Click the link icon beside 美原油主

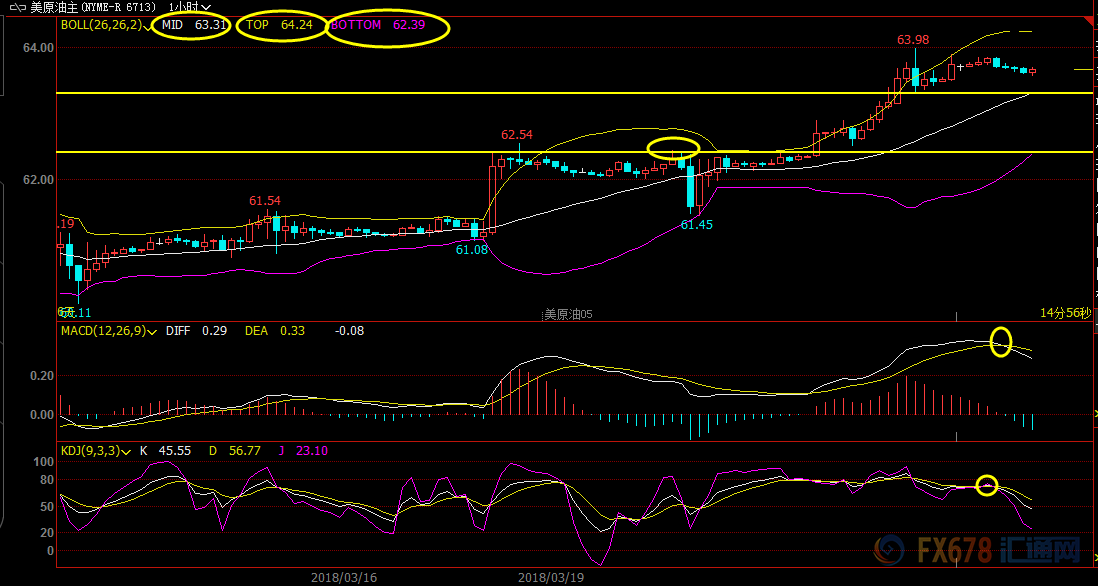(x=18, y=7)
